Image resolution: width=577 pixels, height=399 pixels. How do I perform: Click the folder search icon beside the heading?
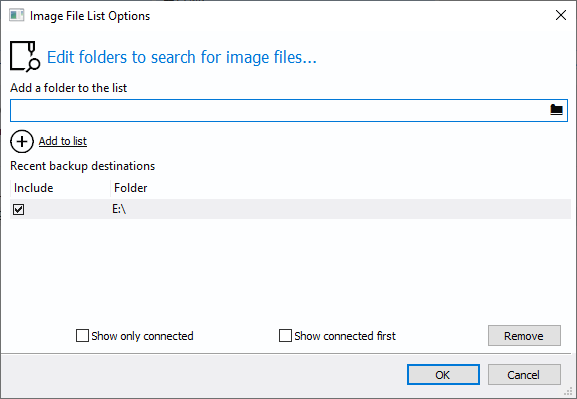tap(25, 56)
